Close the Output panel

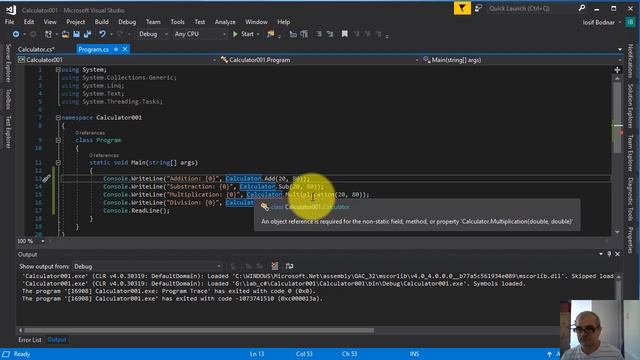(x=618, y=254)
